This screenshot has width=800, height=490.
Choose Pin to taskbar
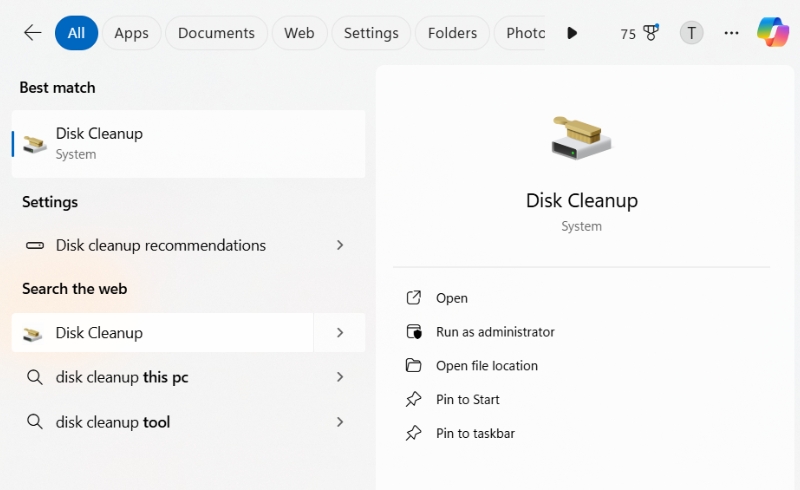pos(475,433)
